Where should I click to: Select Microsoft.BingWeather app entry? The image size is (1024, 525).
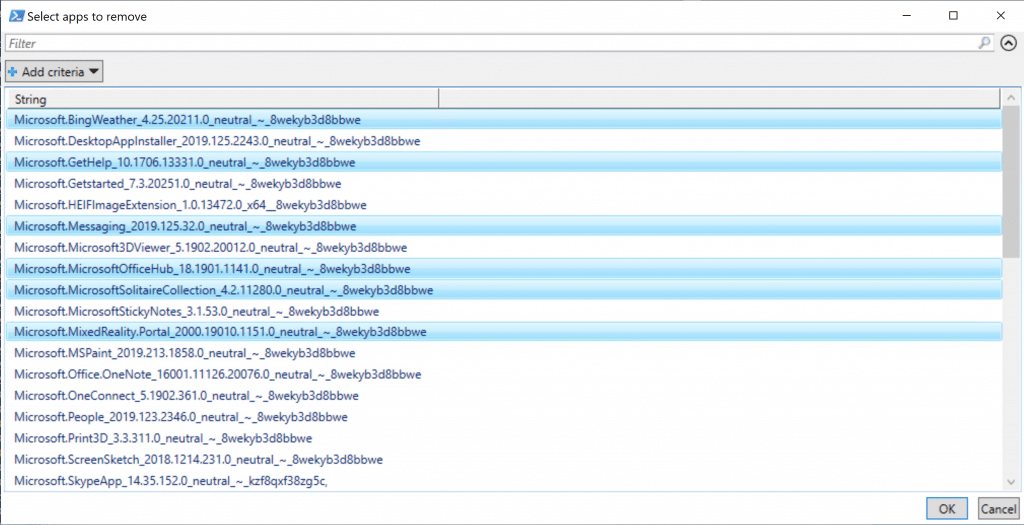coord(187,119)
